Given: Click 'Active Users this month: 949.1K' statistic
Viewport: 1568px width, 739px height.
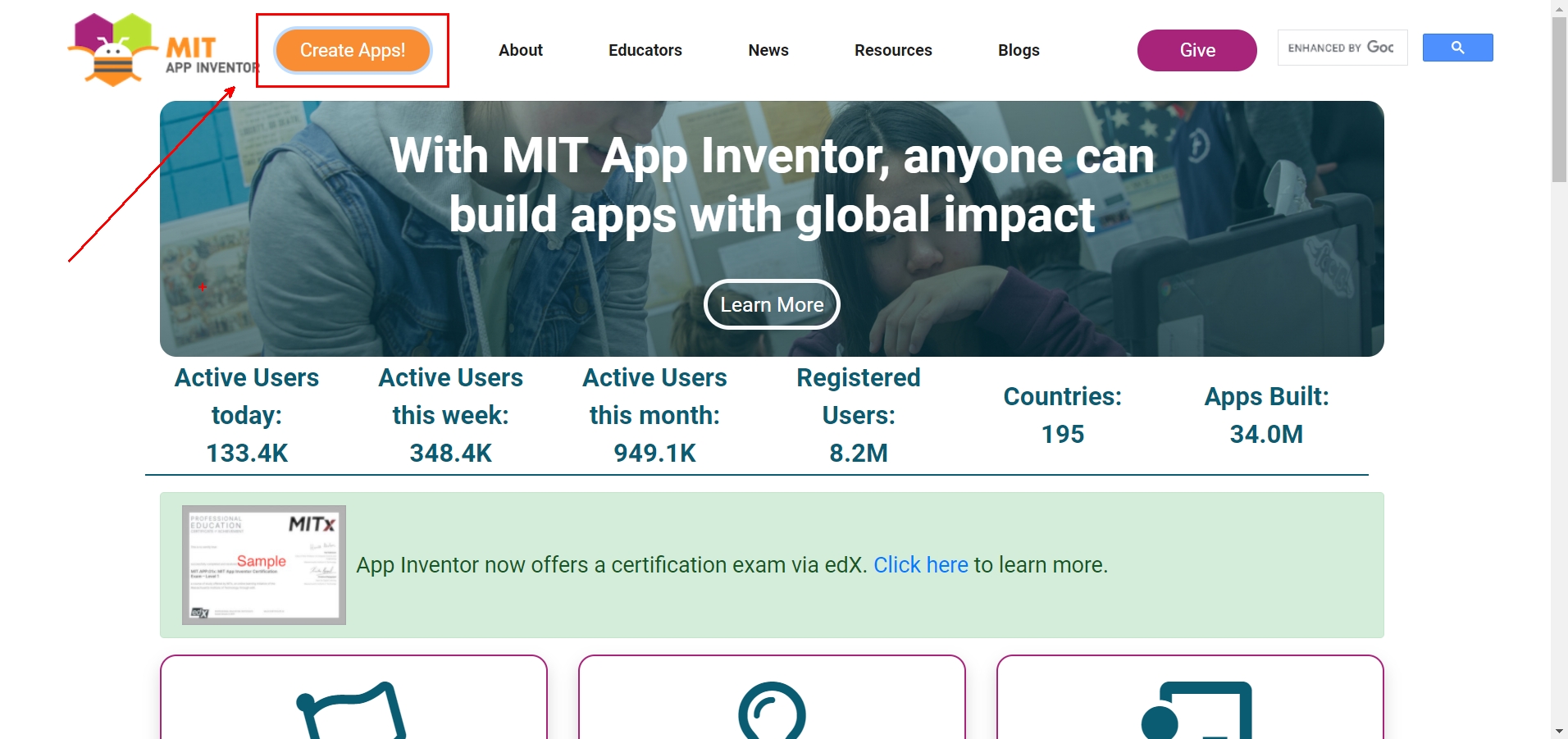Looking at the screenshot, I should pyautogui.click(x=654, y=415).
